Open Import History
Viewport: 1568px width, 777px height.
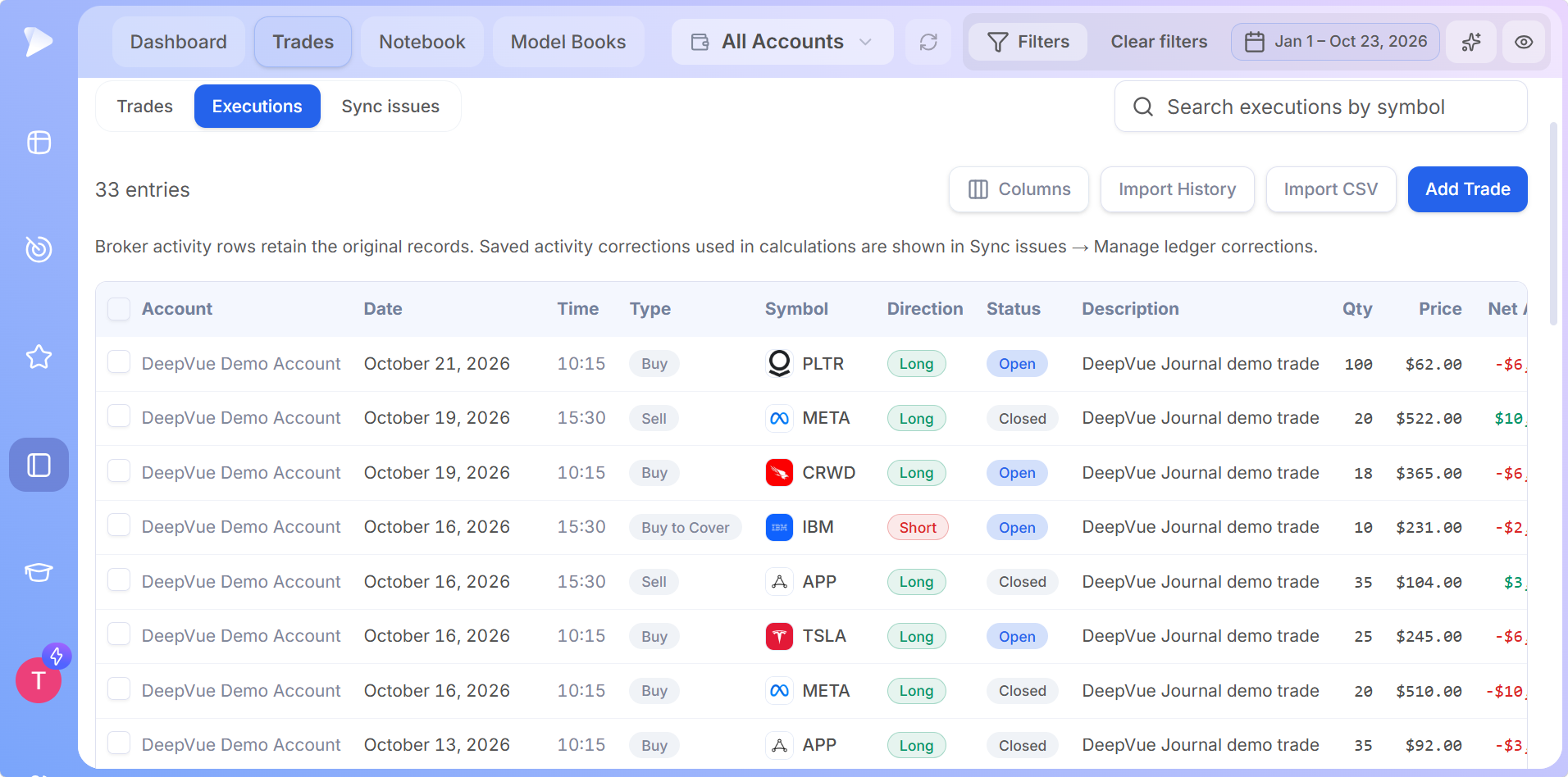click(1178, 189)
